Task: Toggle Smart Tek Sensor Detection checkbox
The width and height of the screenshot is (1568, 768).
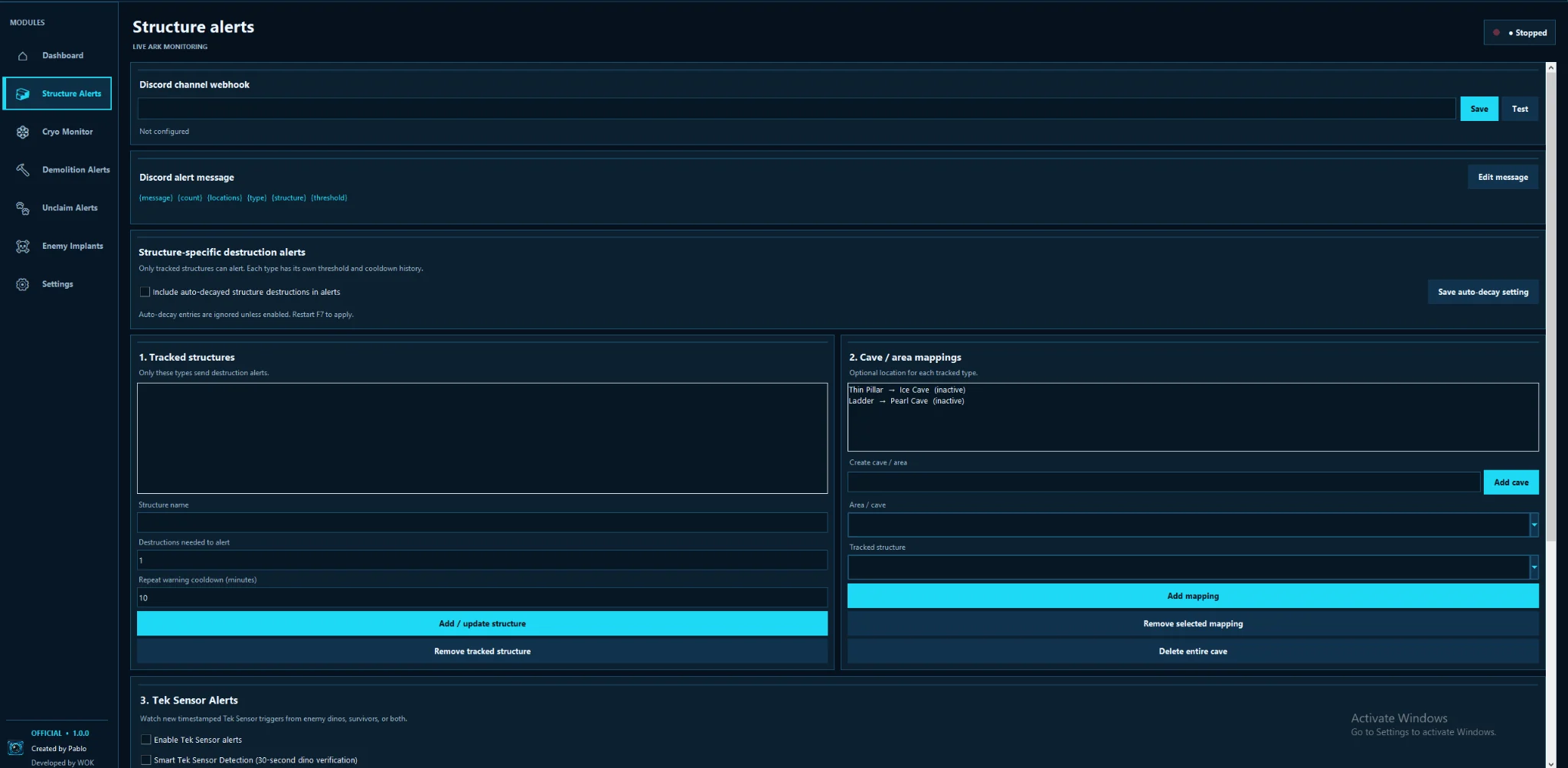Action: tap(145, 760)
